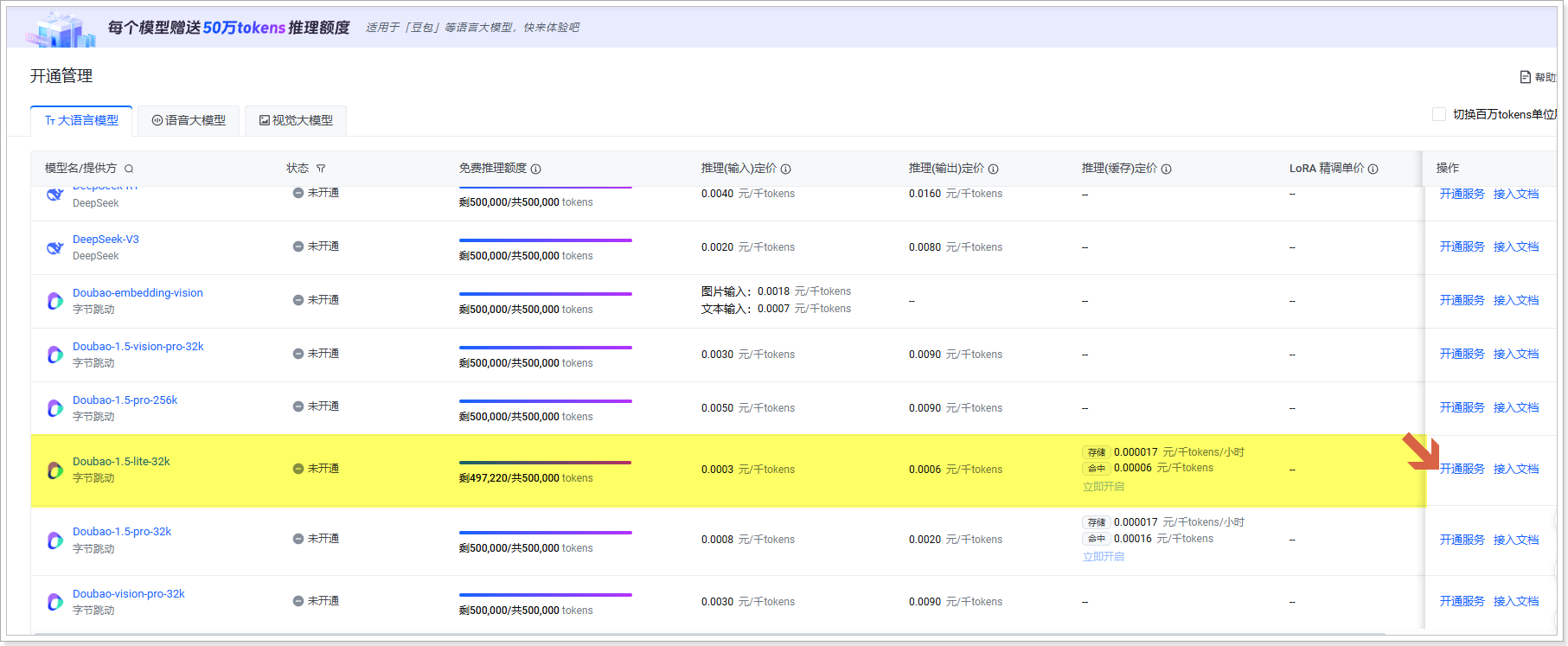Open 接入文档 for DeepSeek-V3
The image size is (1568, 646).
pyautogui.click(x=1516, y=246)
